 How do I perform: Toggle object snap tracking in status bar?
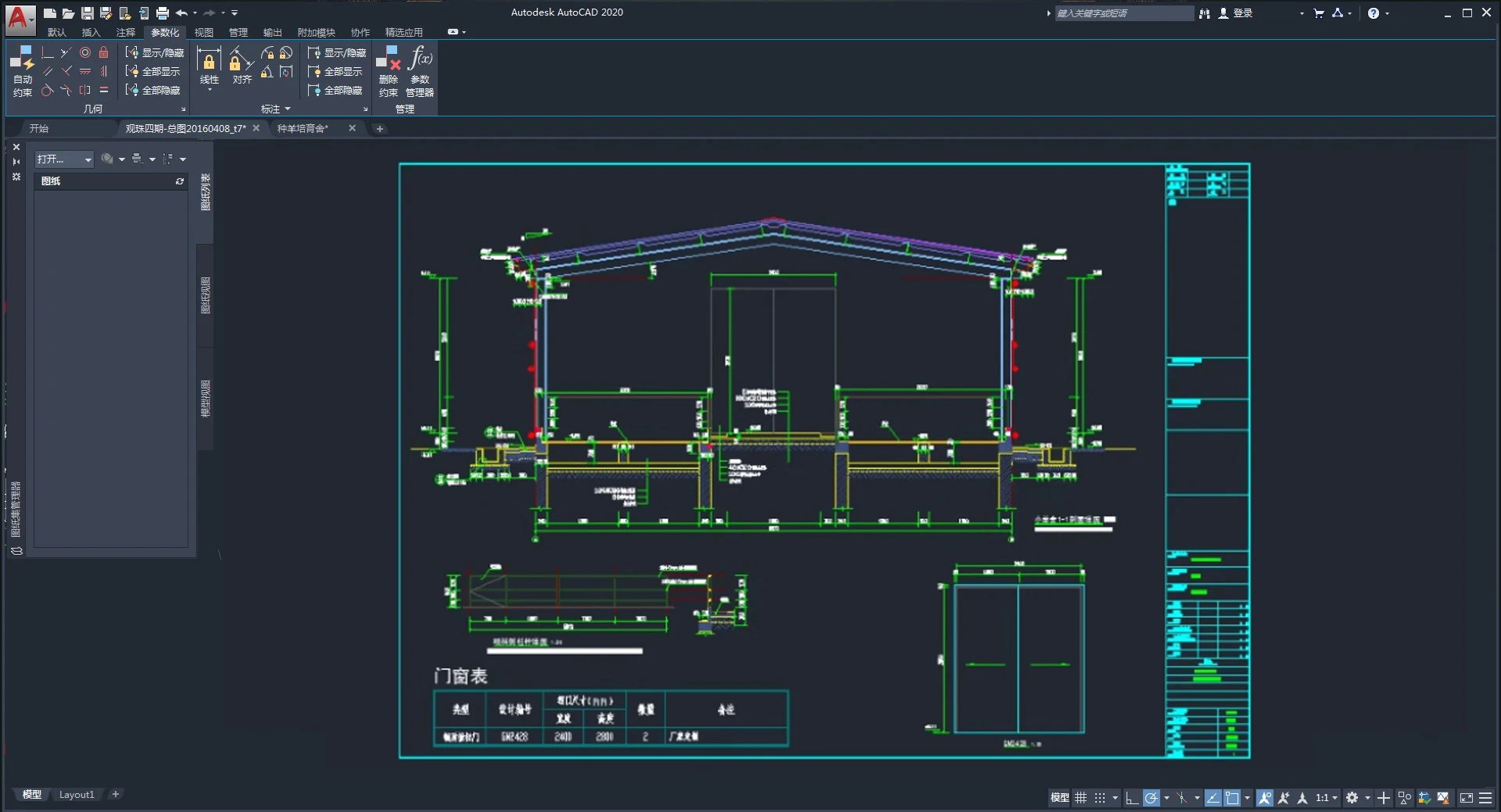pos(1213,798)
